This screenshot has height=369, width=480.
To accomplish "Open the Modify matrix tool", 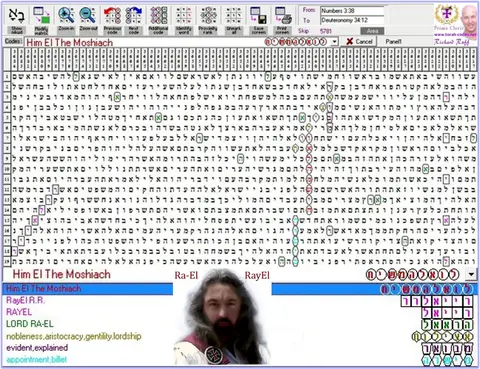I will [x=41, y=20].
